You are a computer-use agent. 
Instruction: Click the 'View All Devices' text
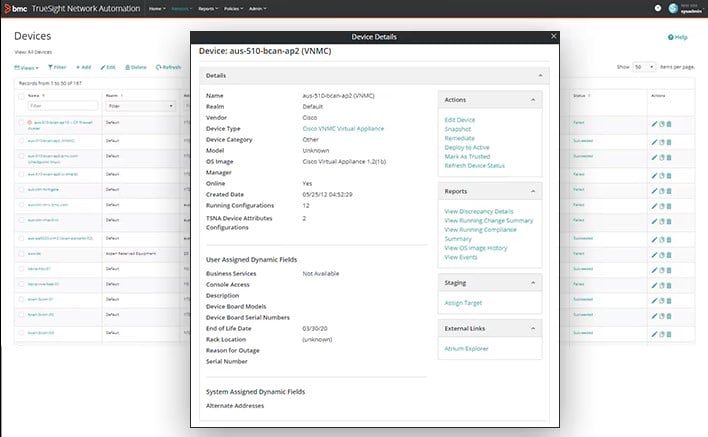[x=33, y=52]
